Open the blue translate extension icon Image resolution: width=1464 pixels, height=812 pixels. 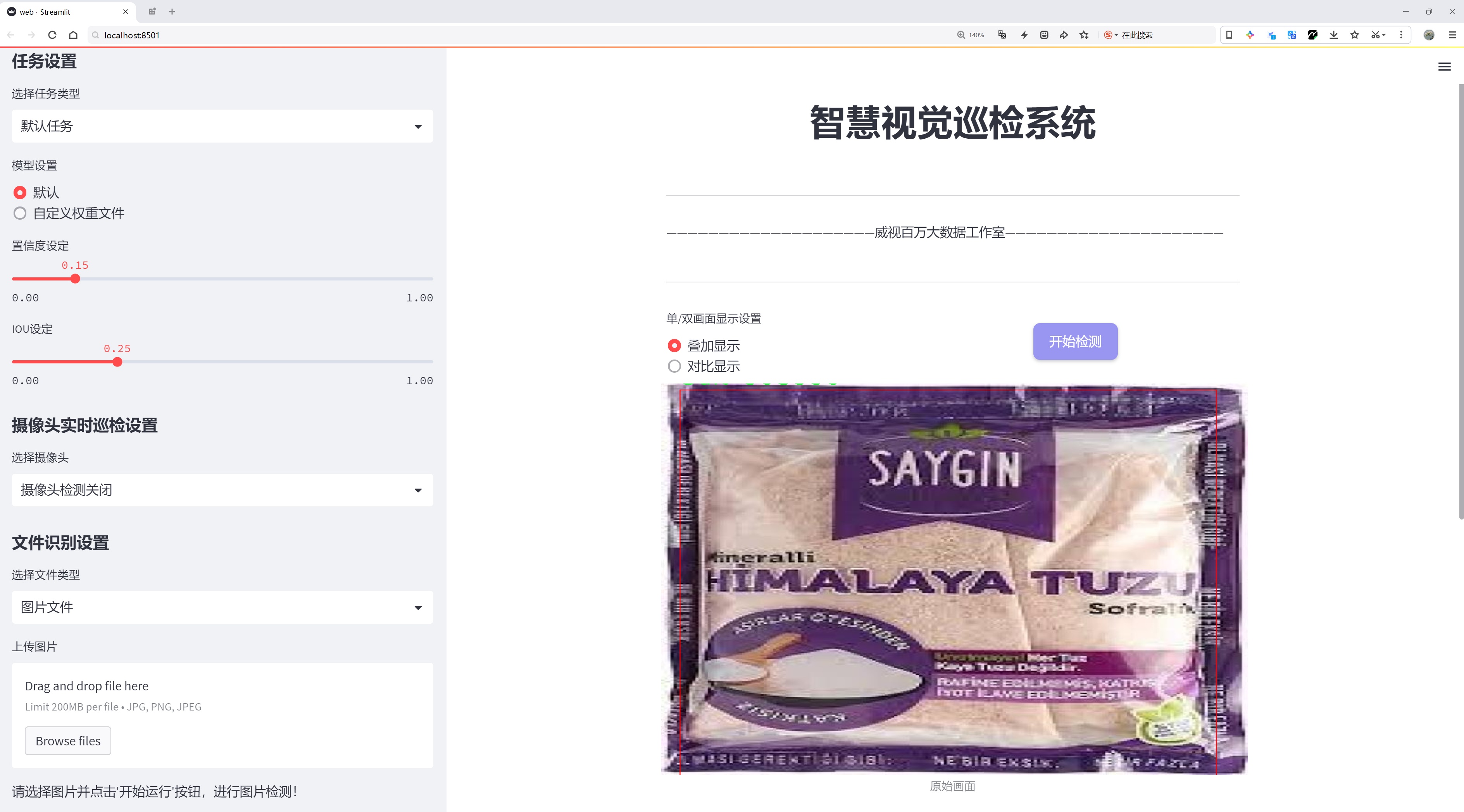coord(1292,35)
